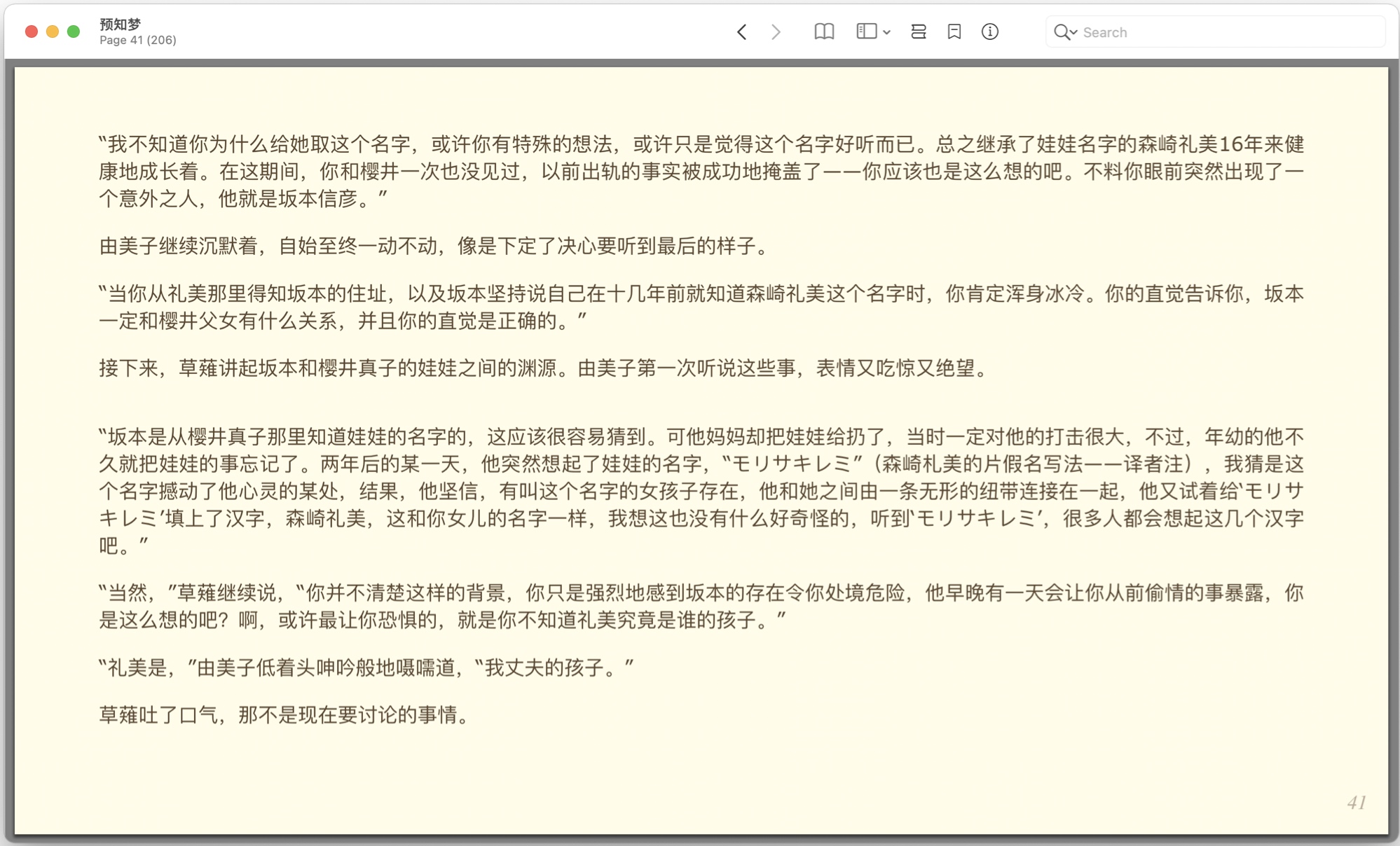Minimize the reader window

coord(53,32)
